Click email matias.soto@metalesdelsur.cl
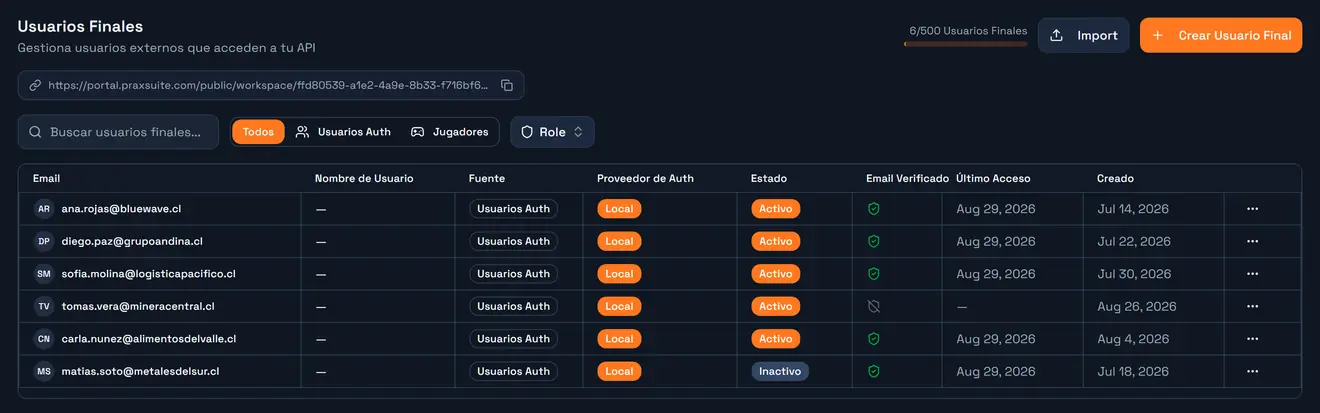This screenshot has width=1320, height=413. 140,371
